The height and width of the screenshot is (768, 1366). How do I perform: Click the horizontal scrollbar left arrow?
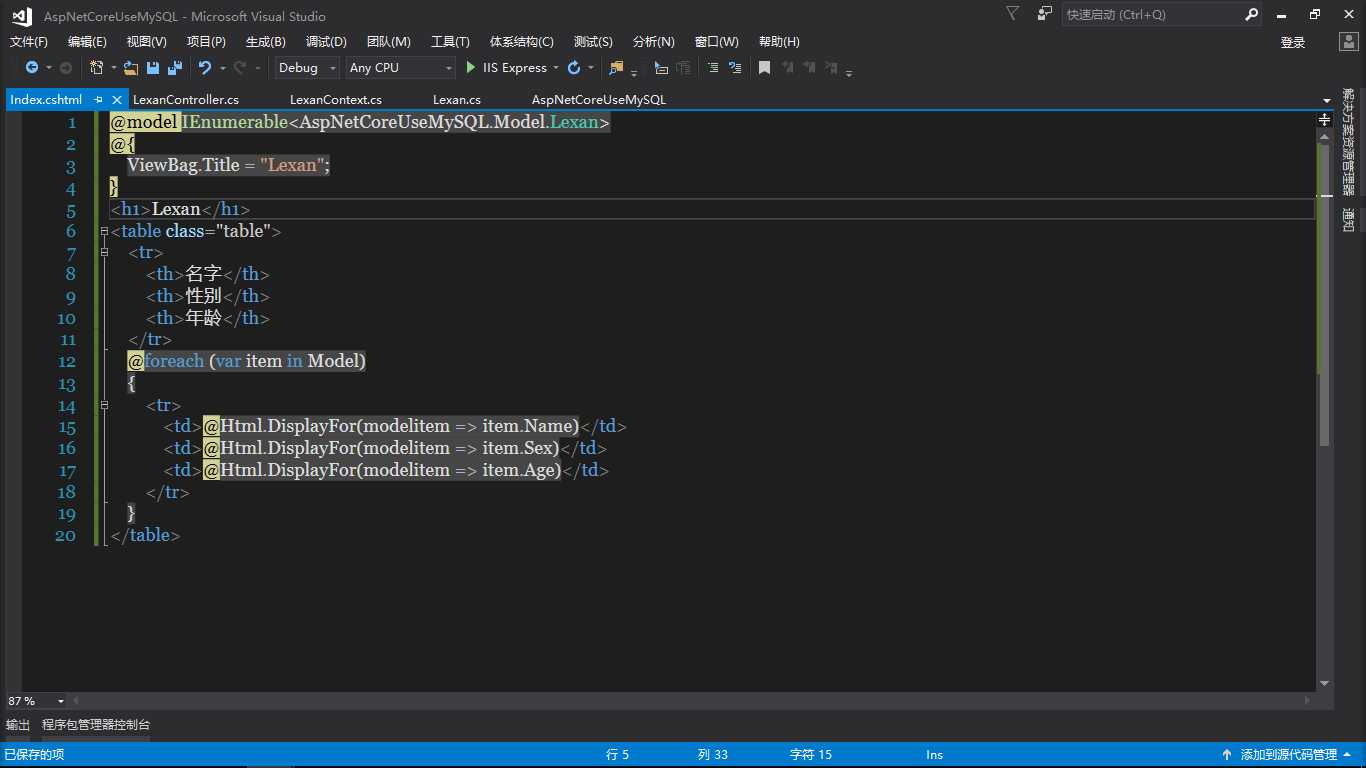(76, 701)
